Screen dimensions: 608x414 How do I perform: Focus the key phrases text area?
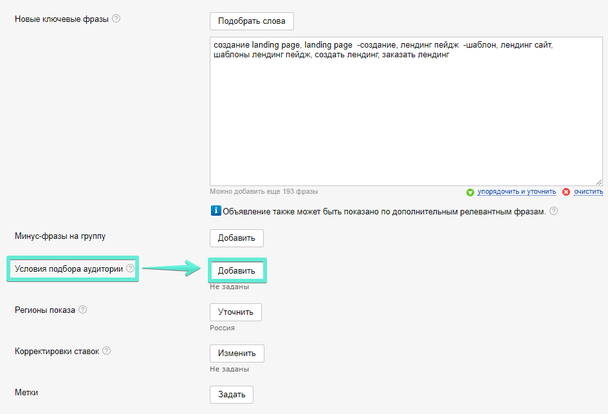(x=406, y=120)
